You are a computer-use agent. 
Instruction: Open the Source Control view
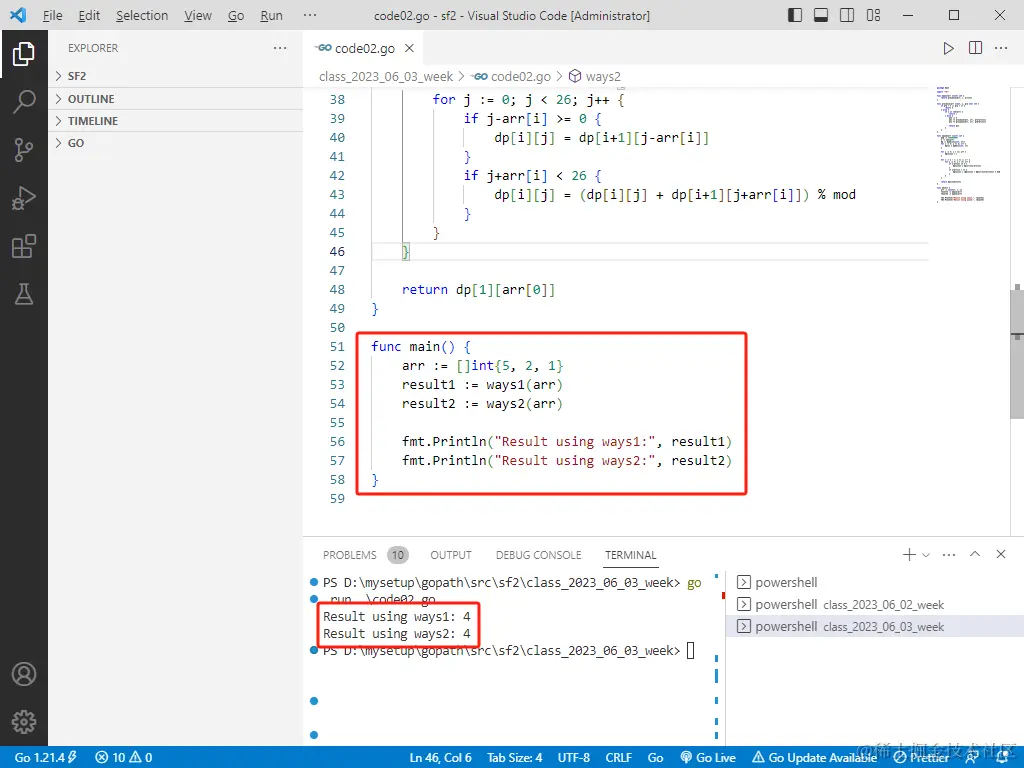pos(24,150)
